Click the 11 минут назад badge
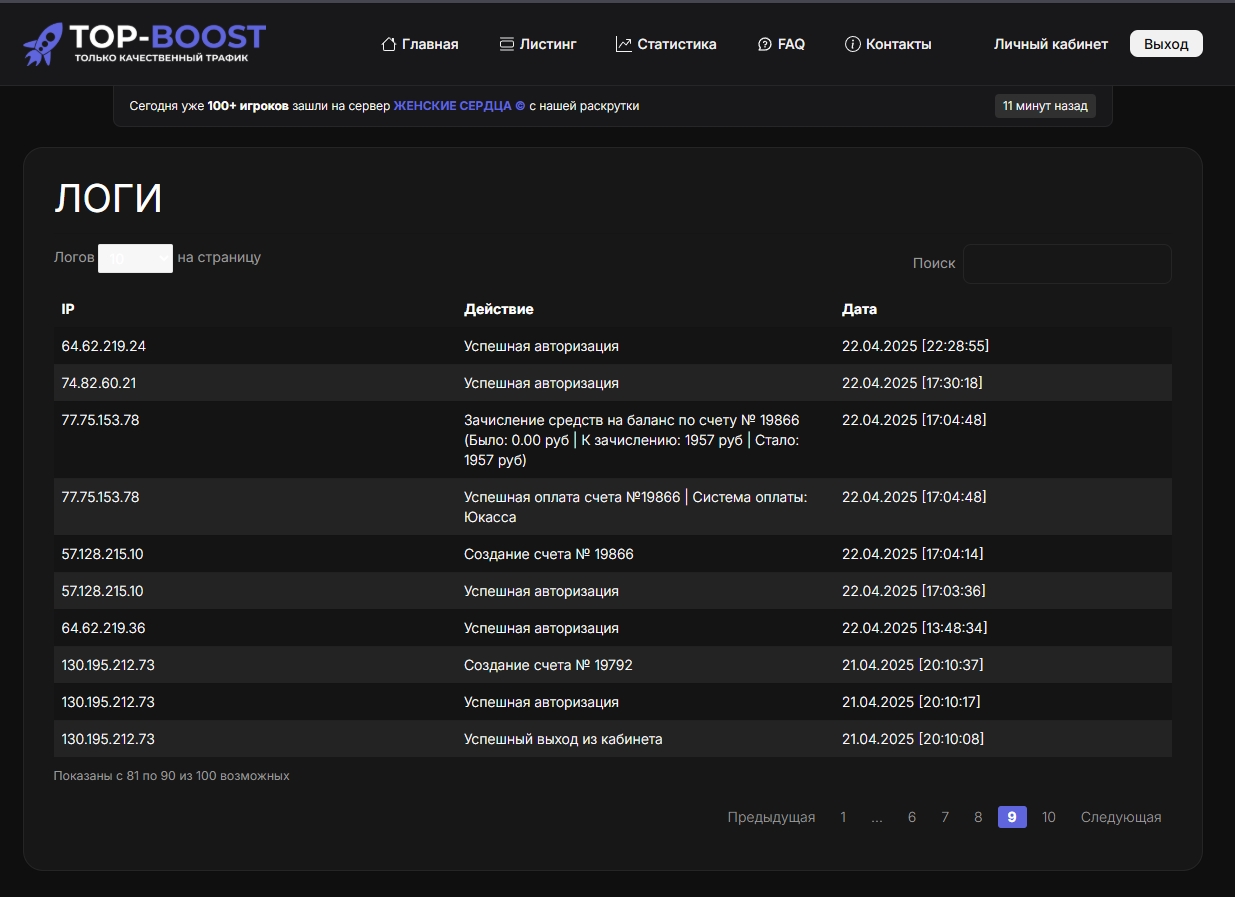 (x=1044, y=105)
